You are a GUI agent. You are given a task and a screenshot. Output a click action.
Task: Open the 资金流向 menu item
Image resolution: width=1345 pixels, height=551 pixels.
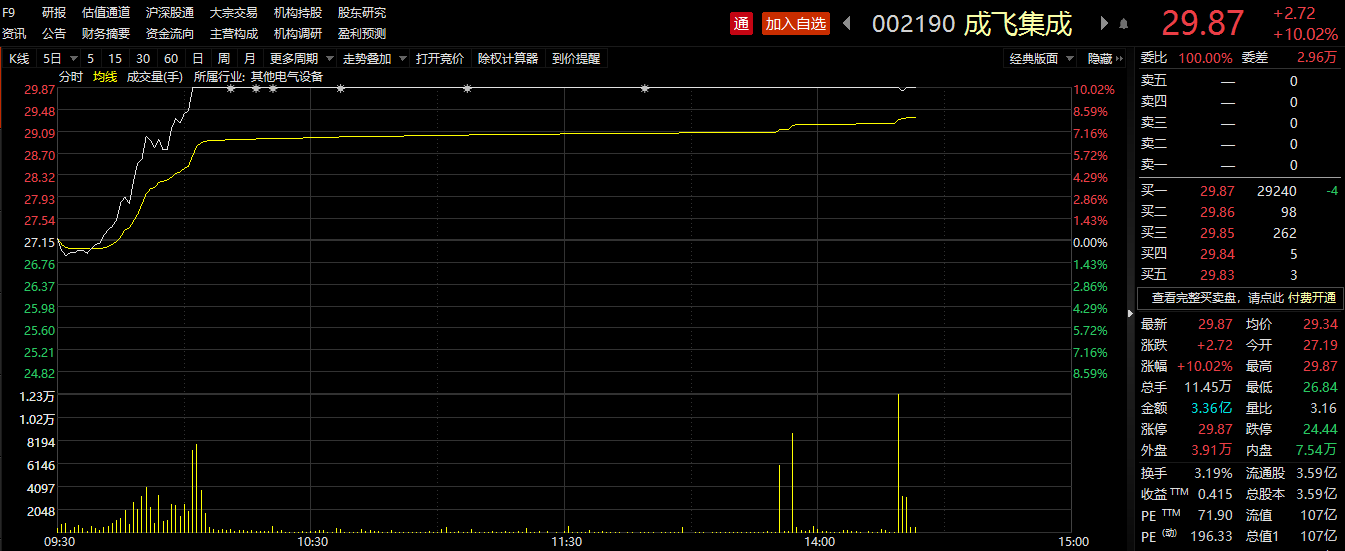click(170, 33)
